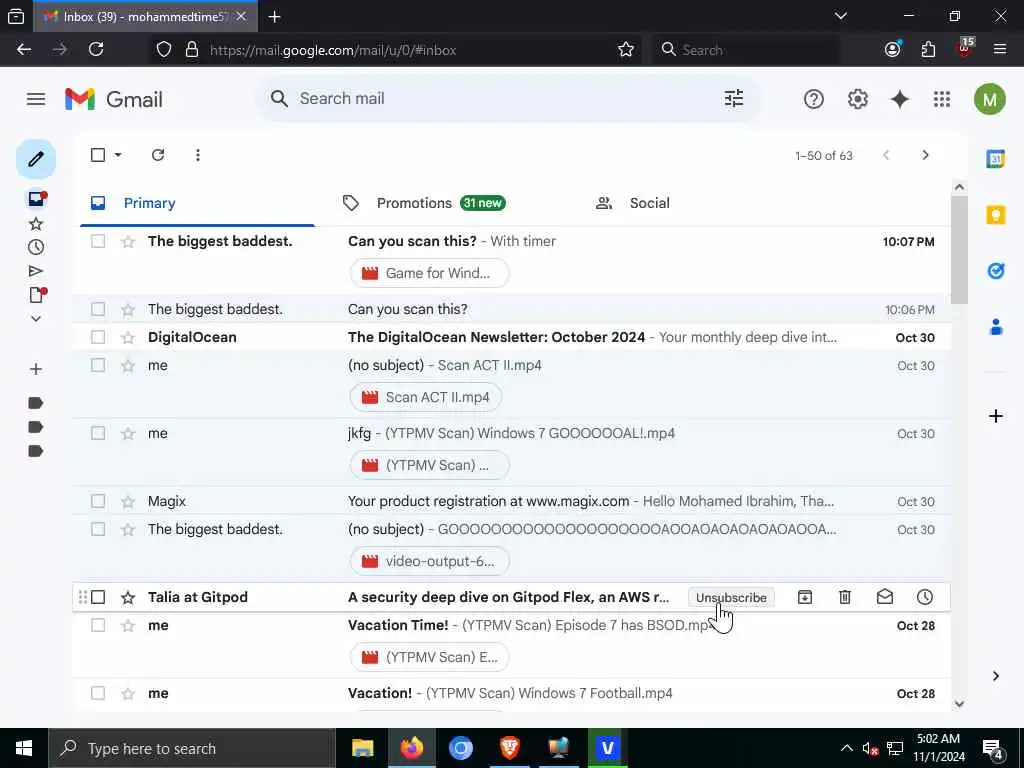
Task: Open Google apps grid
Action: click(x=942, y=99)
